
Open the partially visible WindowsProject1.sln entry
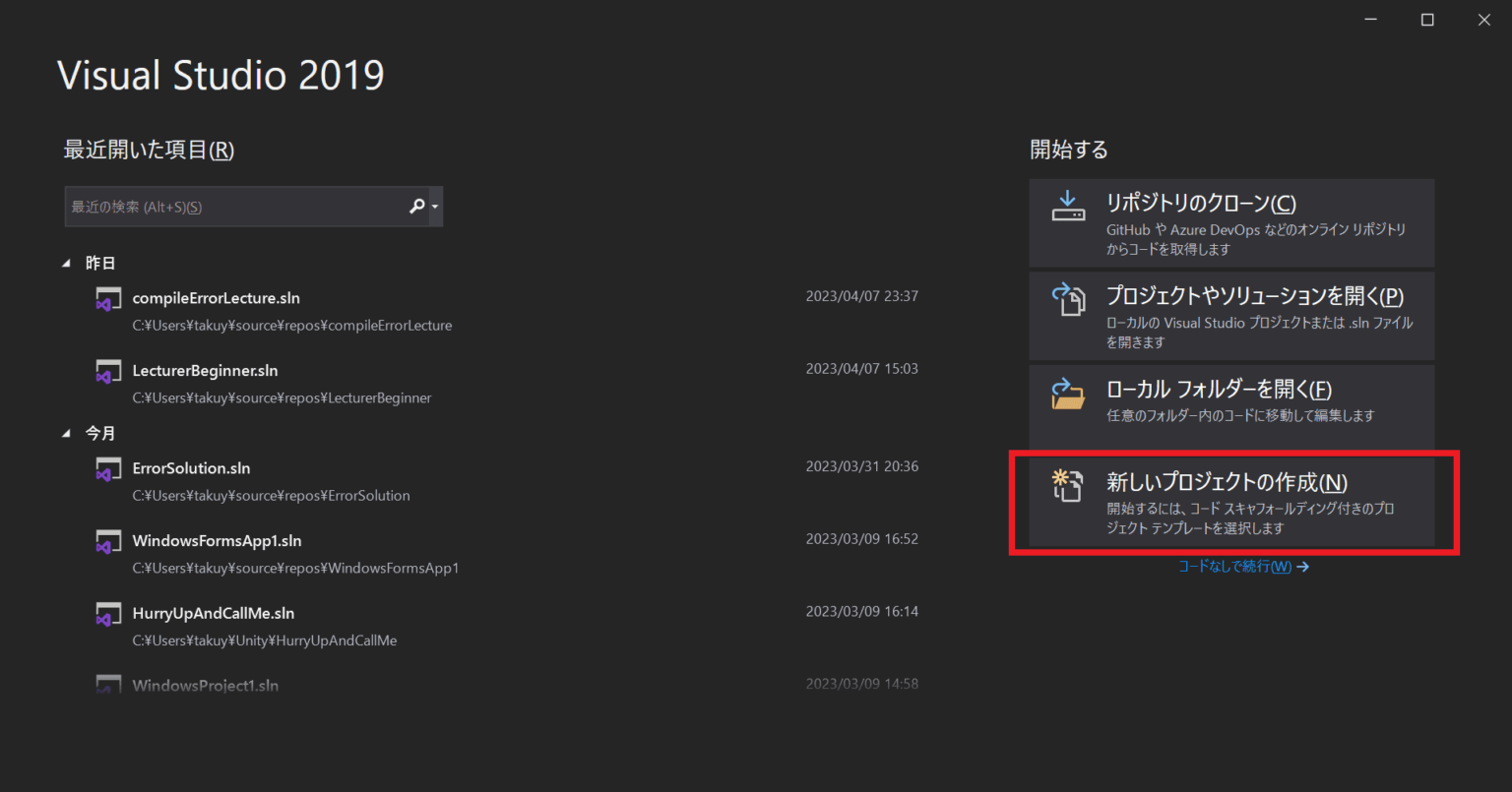[206, 686]
